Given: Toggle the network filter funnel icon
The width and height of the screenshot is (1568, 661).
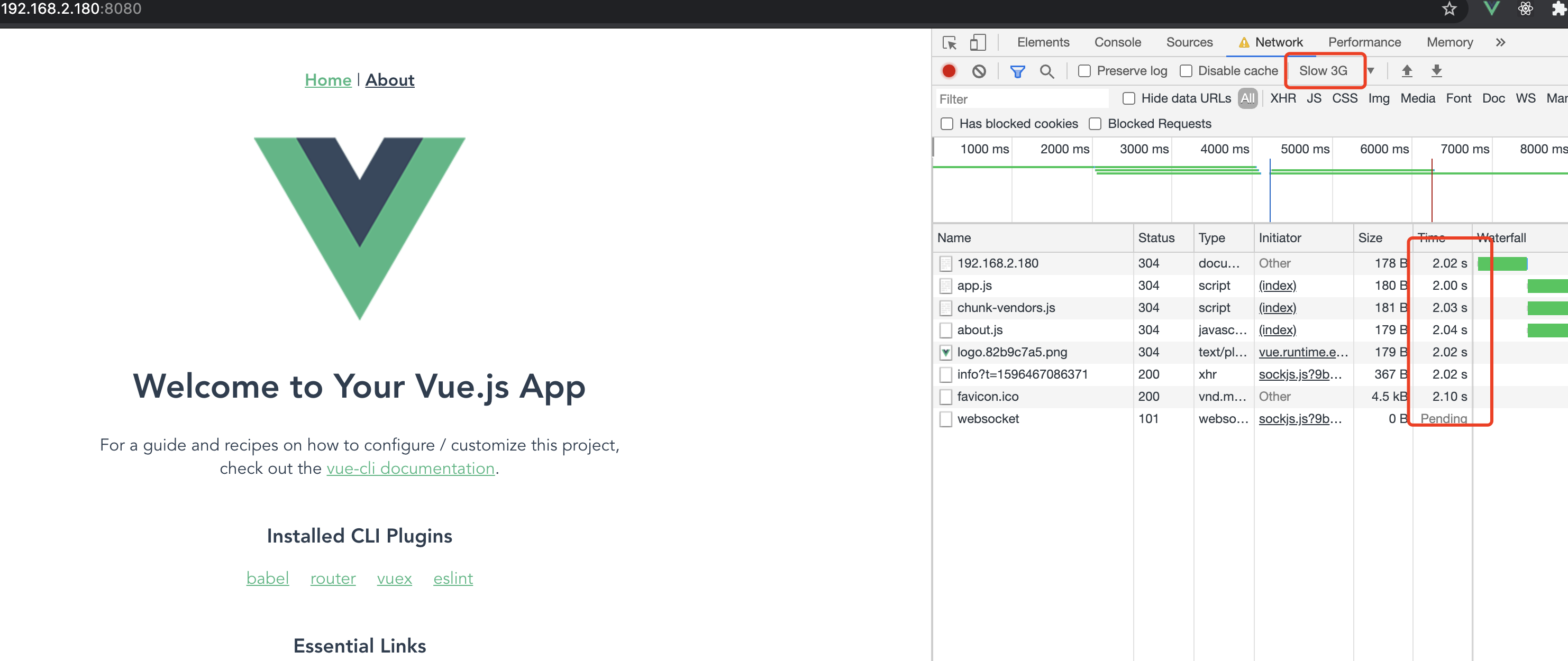Looking at the screenshot, I should click(x=1017, y=71).
